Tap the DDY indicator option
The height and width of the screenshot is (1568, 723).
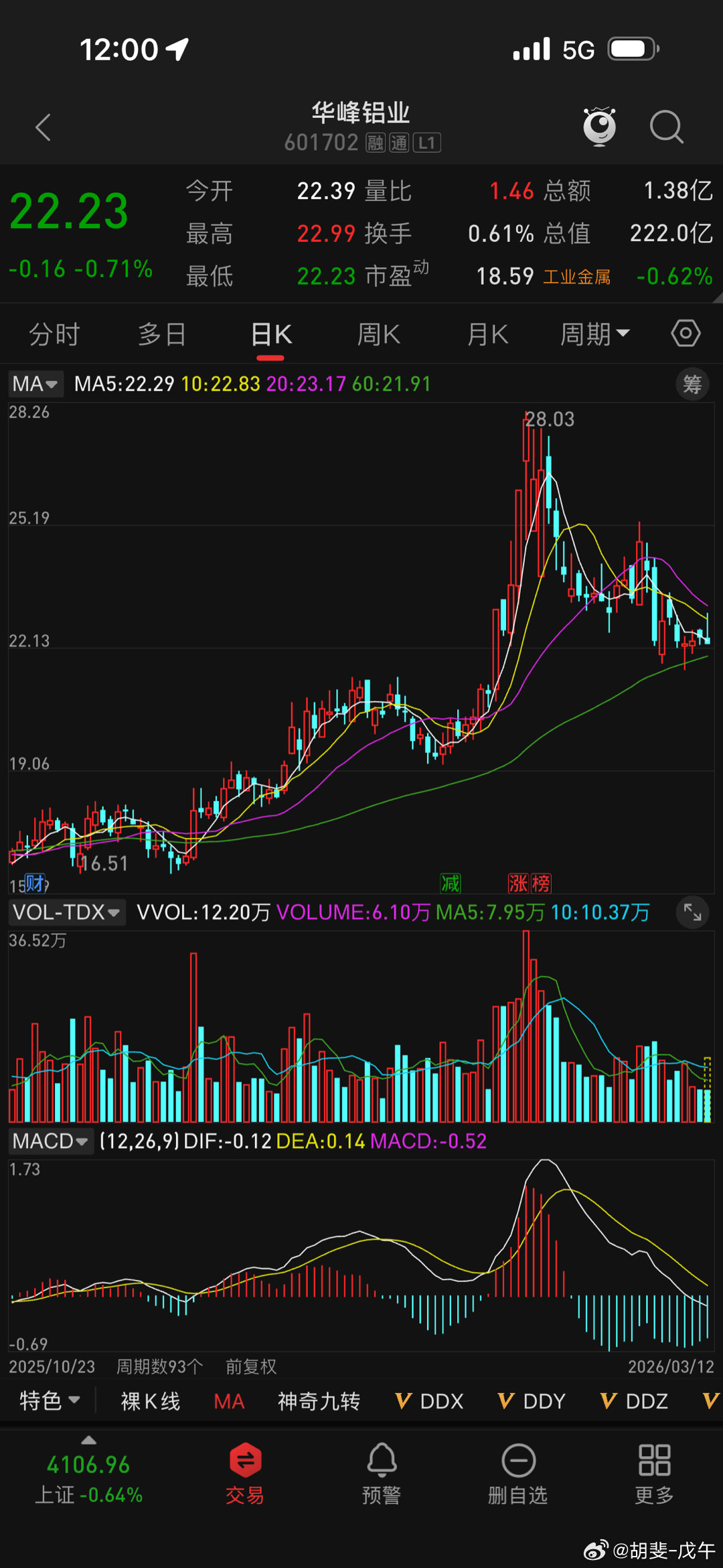tap(532, 1401)
